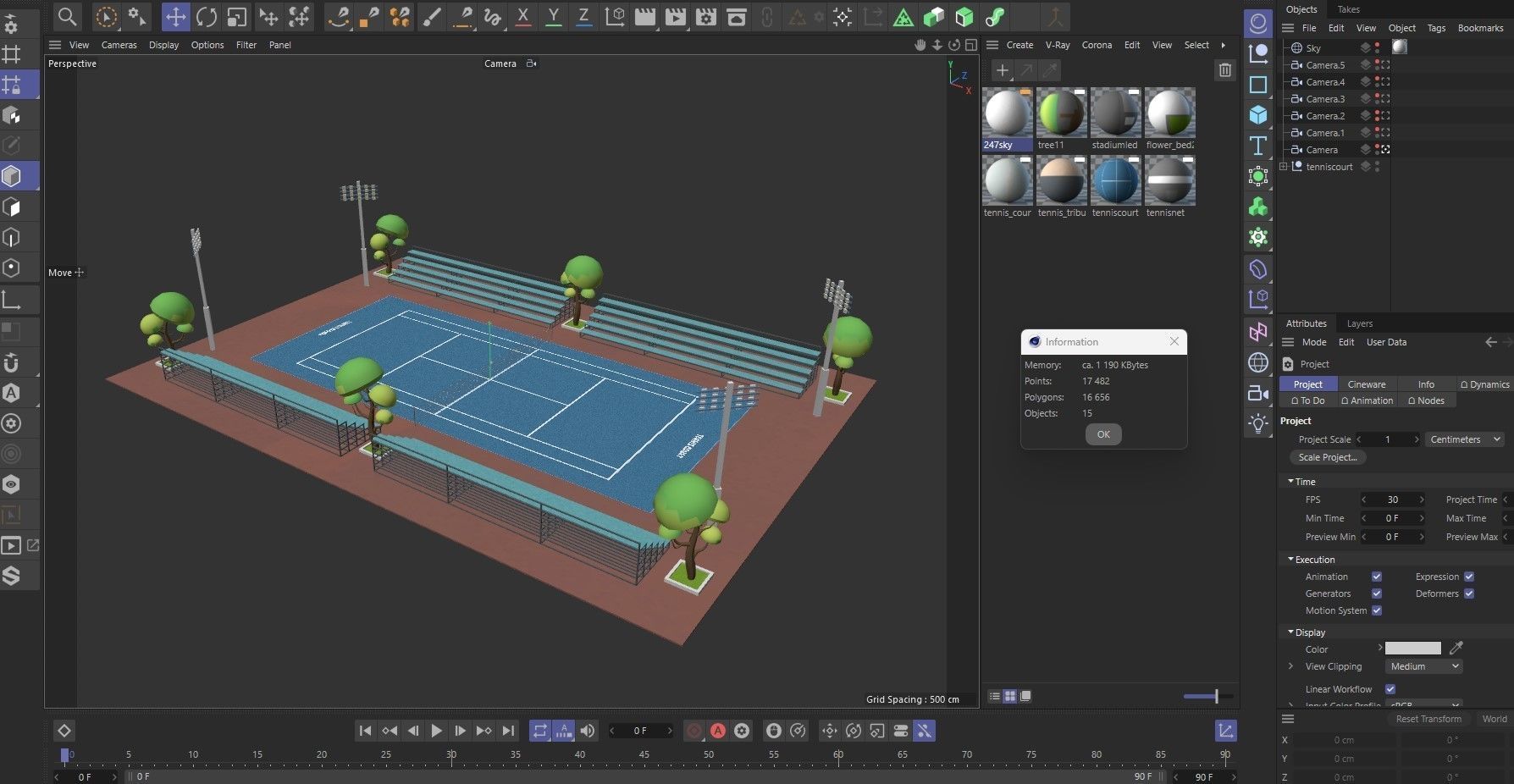Click the Display Color swatch
Screen dimensions: 1514x784
click(1412, 648)
